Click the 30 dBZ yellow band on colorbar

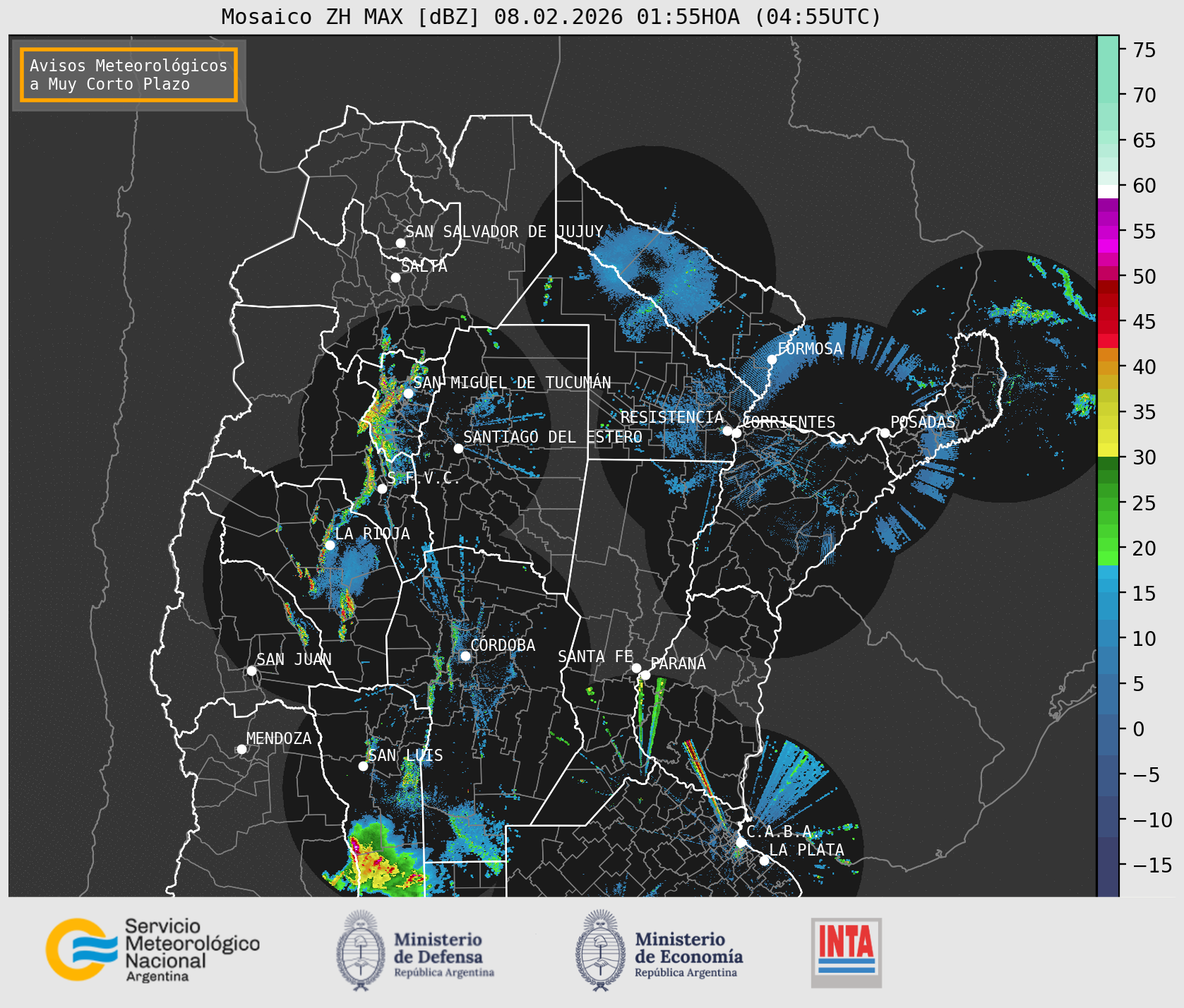pos(1108,450)
